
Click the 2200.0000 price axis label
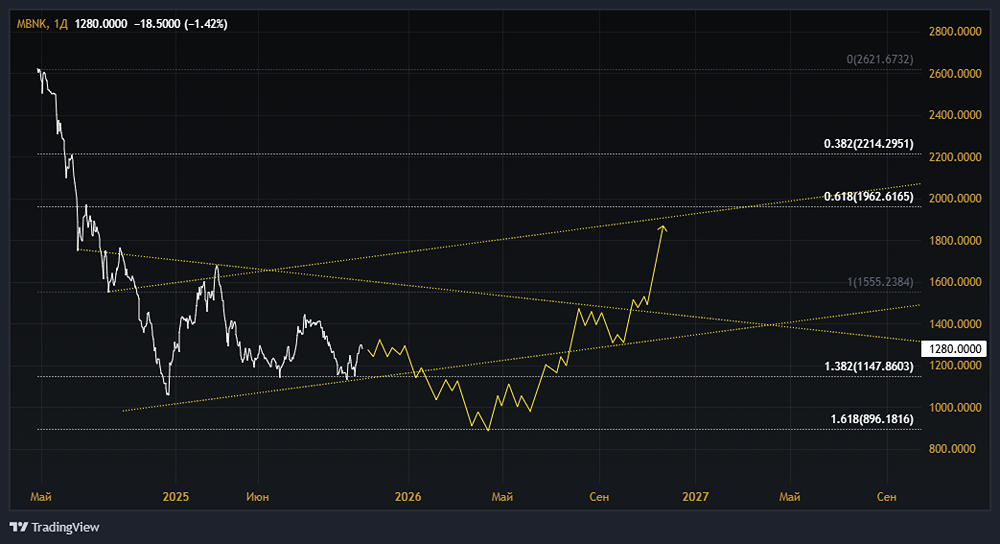pos(955,157)
